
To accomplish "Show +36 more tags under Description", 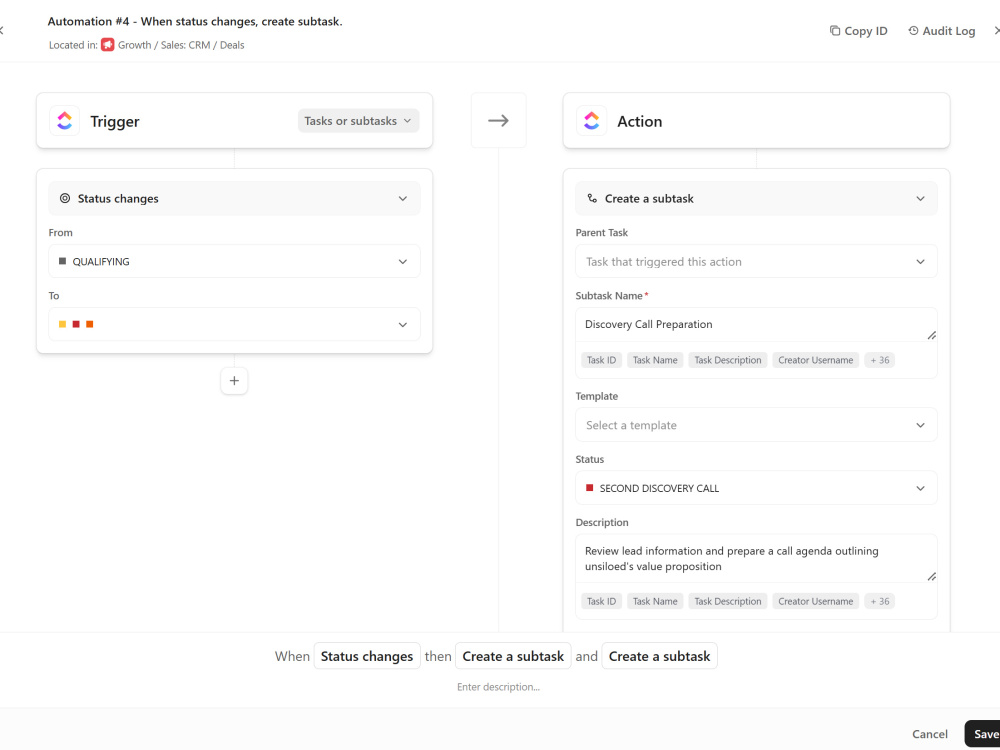I will (879, 601).
